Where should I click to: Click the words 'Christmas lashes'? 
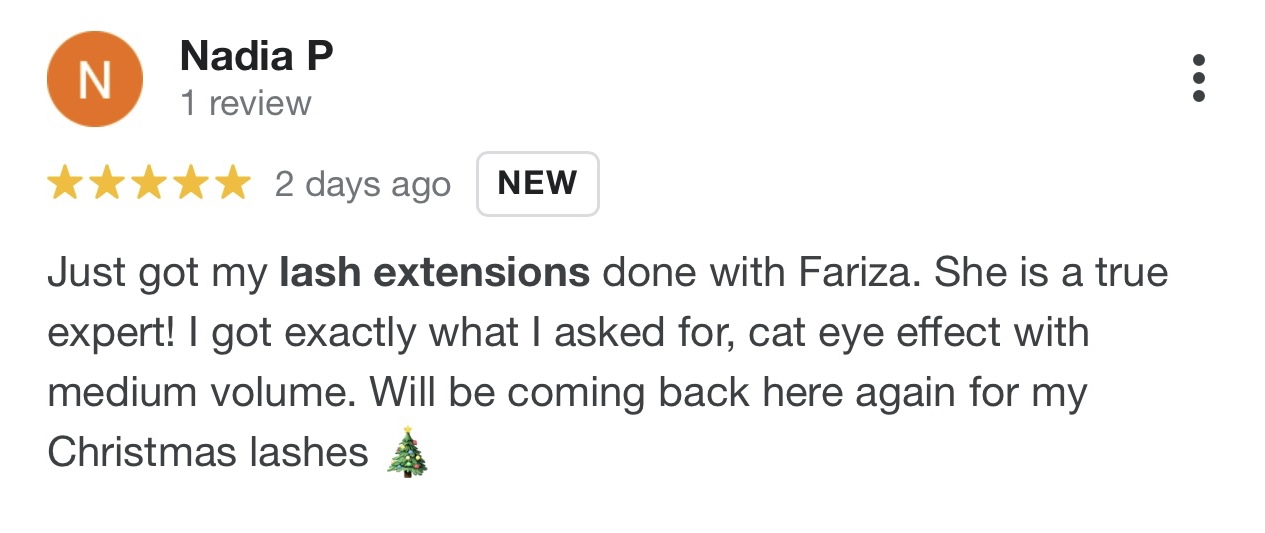[208, 453]
